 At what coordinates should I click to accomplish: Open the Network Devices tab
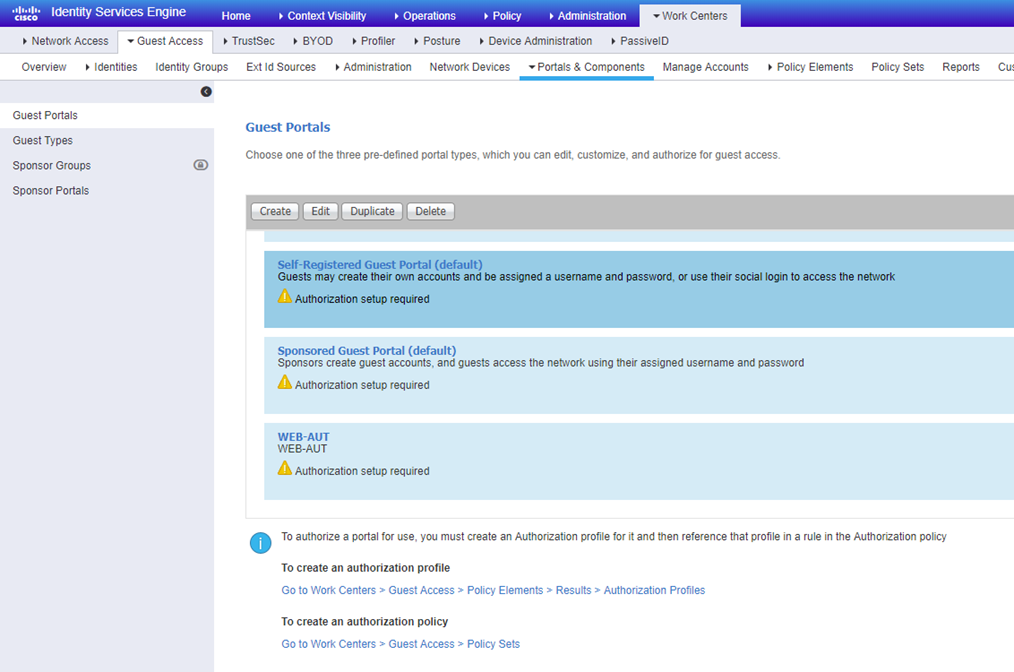(469, 67)
